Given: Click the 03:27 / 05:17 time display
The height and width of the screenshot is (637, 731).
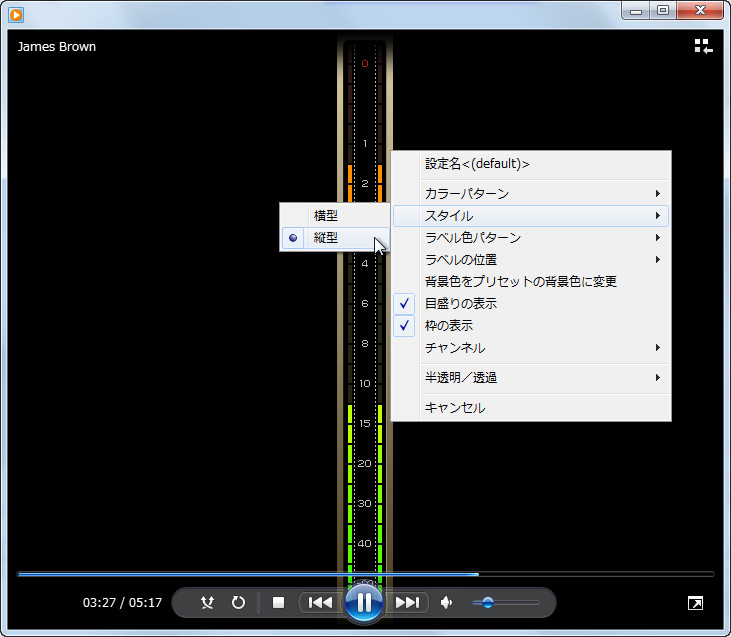Looking at the screenshot, I should click(122, 602).
